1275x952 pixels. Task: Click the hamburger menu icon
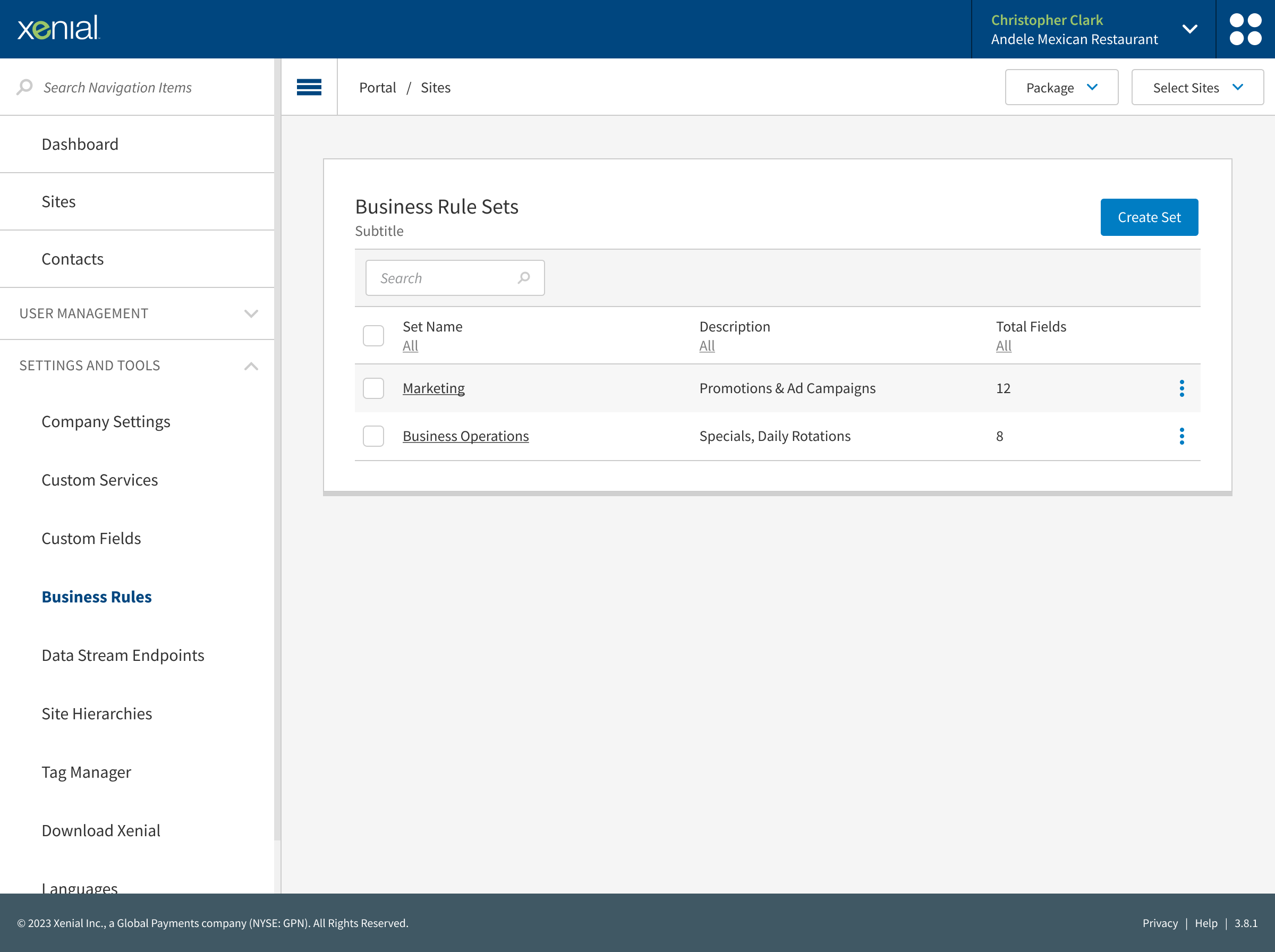pos(309,87)
